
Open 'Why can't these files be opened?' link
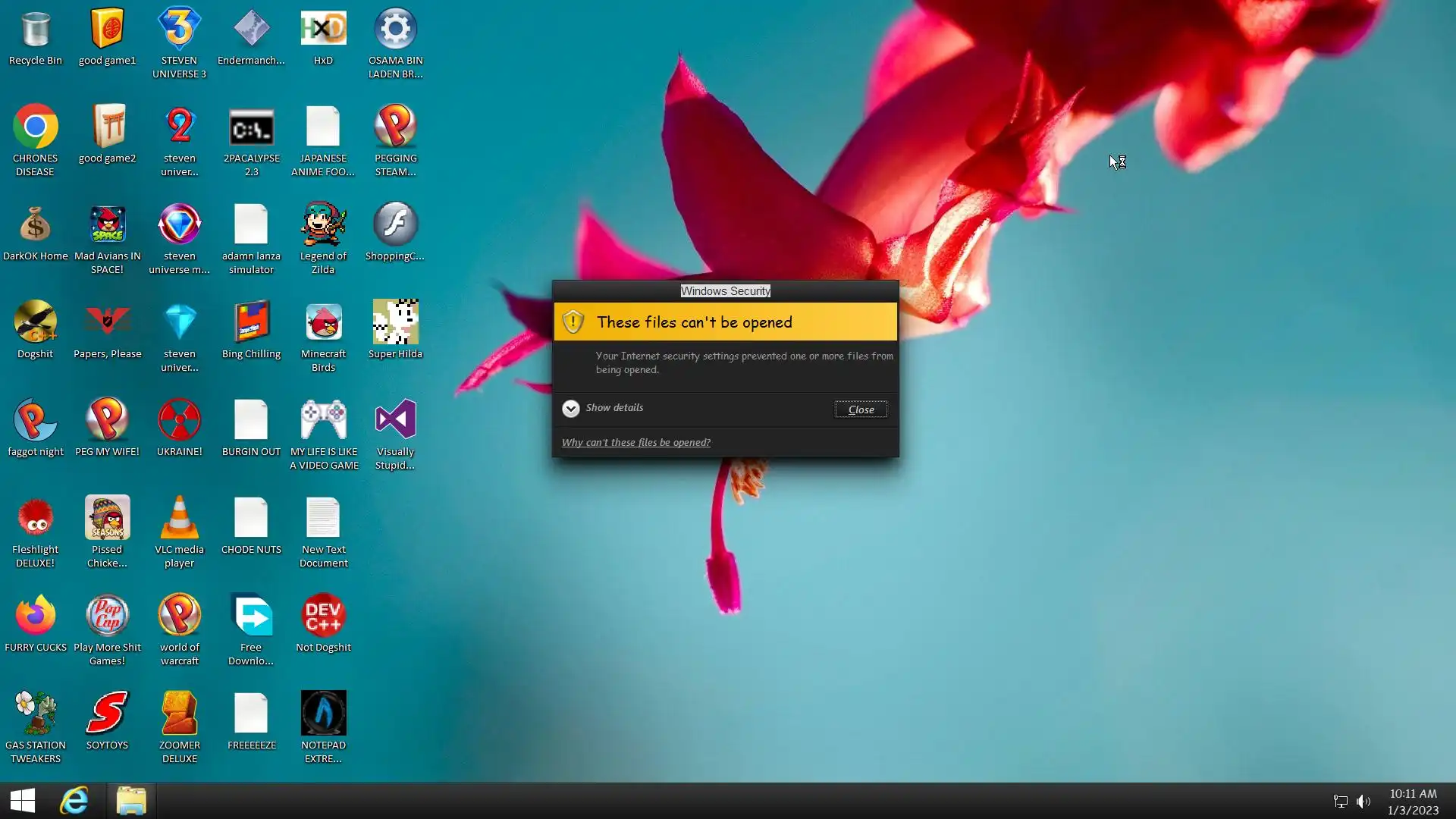tap(635, 443)
